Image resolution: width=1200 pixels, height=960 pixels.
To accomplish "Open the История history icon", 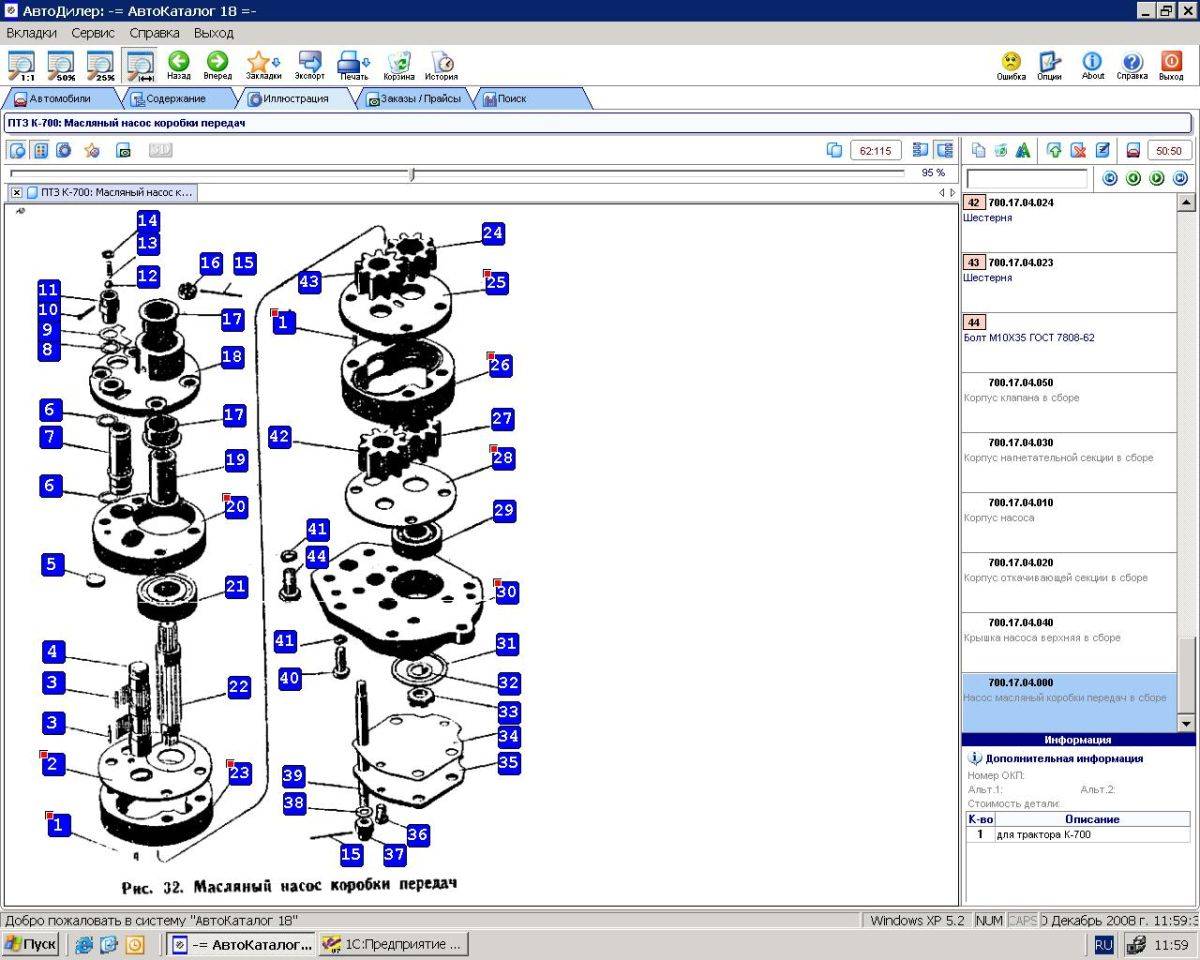I will pos(441,65).
